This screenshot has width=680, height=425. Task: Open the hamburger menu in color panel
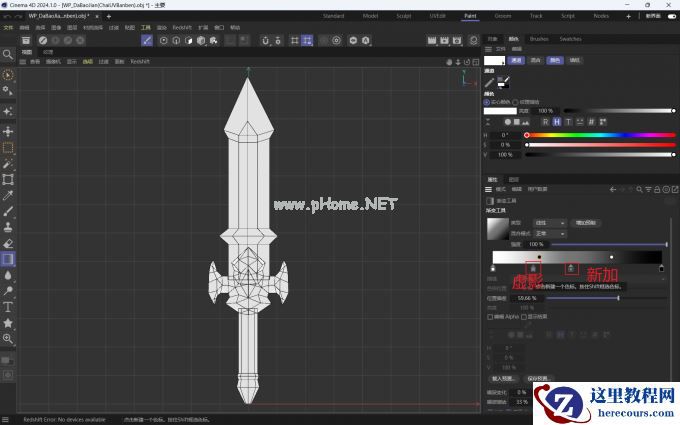point(488,49)
